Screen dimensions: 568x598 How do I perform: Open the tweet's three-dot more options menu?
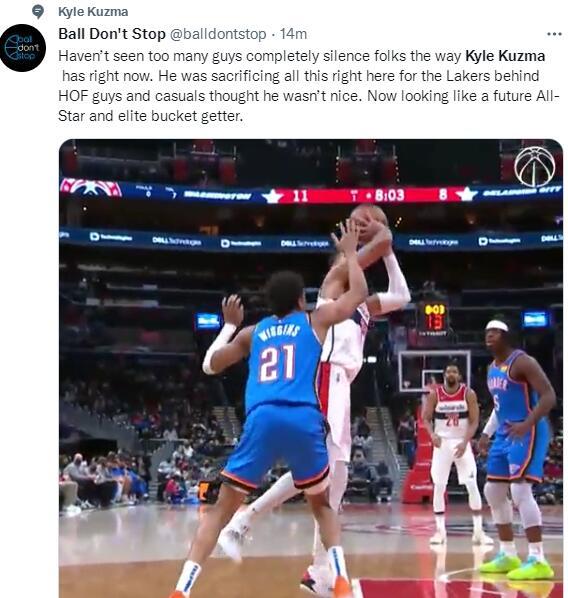pyautogui.click(x=554, y=34)
